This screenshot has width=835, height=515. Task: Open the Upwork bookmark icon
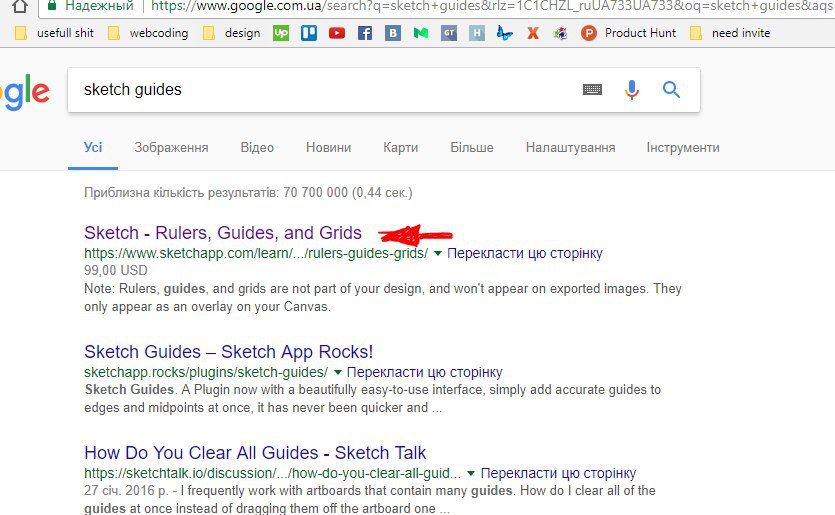point(281,33)
